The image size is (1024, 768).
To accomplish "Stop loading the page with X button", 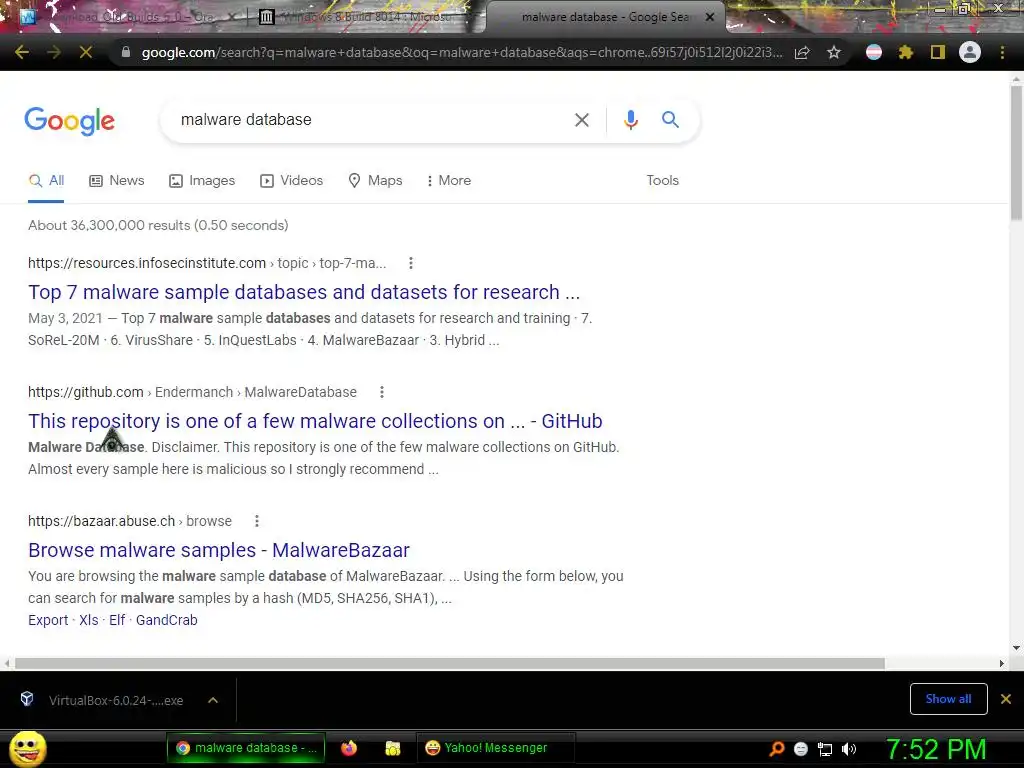I will coord(86,52).
